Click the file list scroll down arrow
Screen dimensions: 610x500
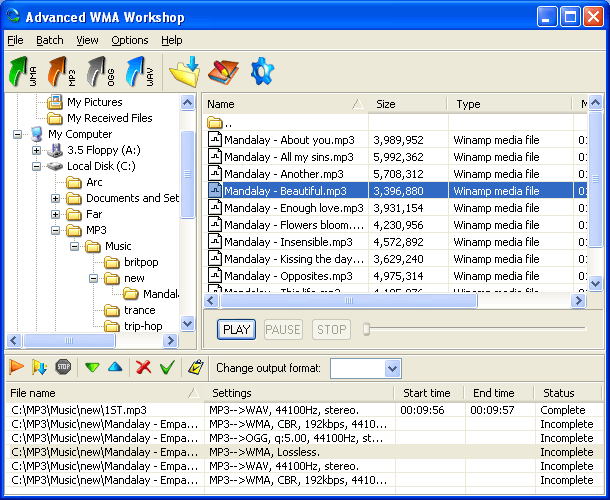[x=595, y=283]
